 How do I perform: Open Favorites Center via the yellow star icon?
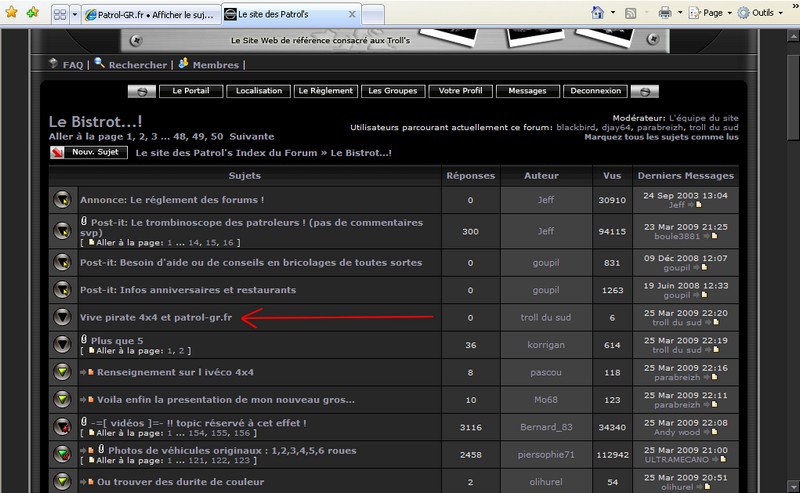click(x=11, y=12)
